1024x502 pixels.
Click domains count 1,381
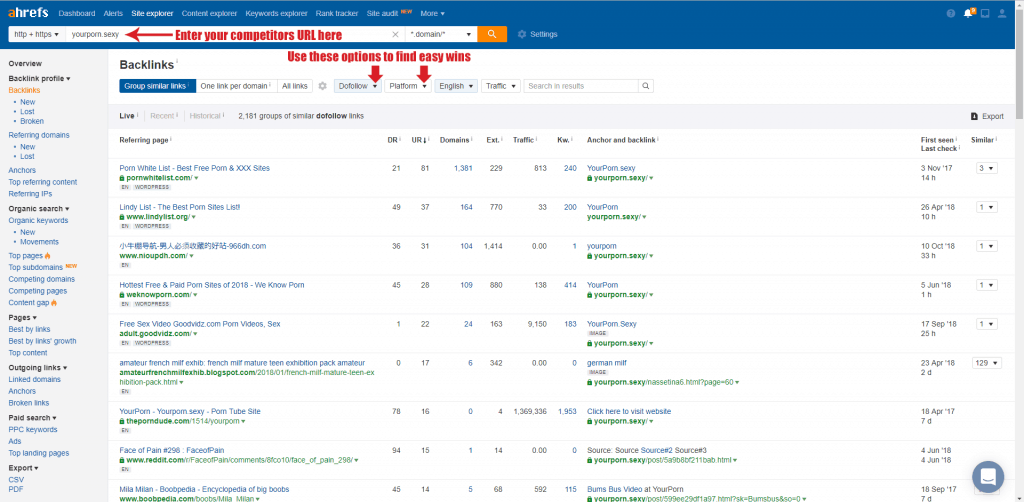pyautogui.click(x=463, y=168)
